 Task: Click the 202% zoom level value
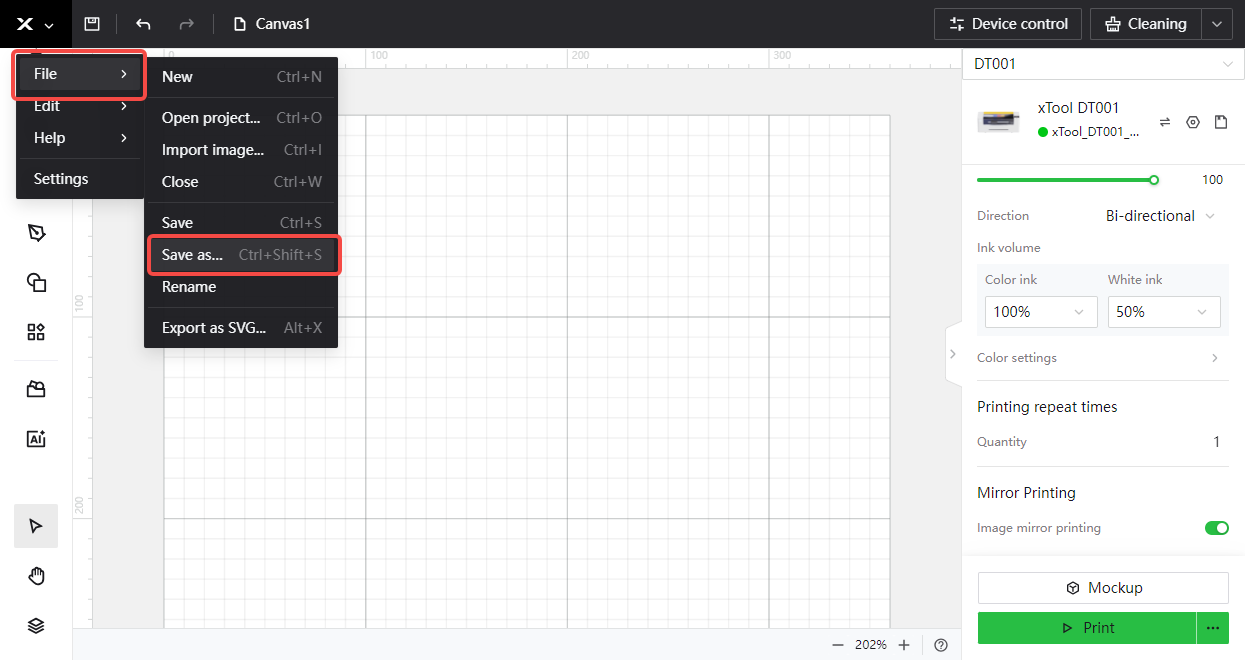(x=871, y=645)
